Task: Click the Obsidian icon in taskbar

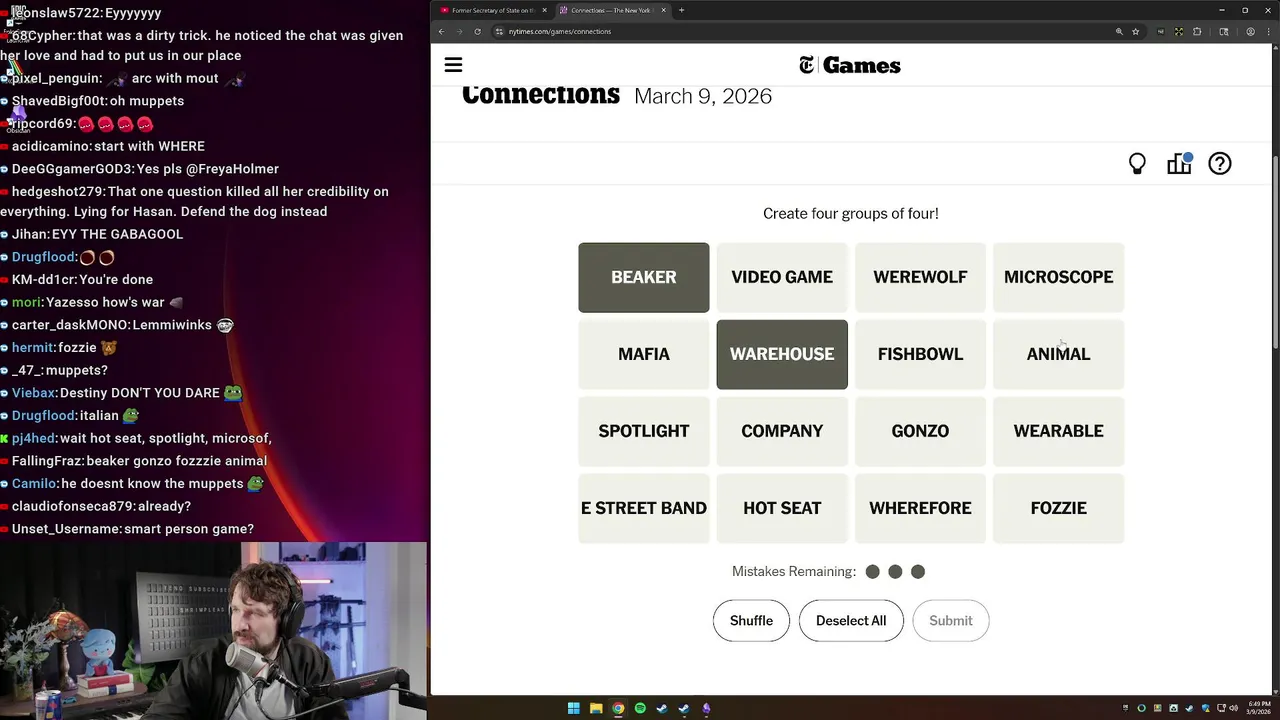Action: click(706, 708)
